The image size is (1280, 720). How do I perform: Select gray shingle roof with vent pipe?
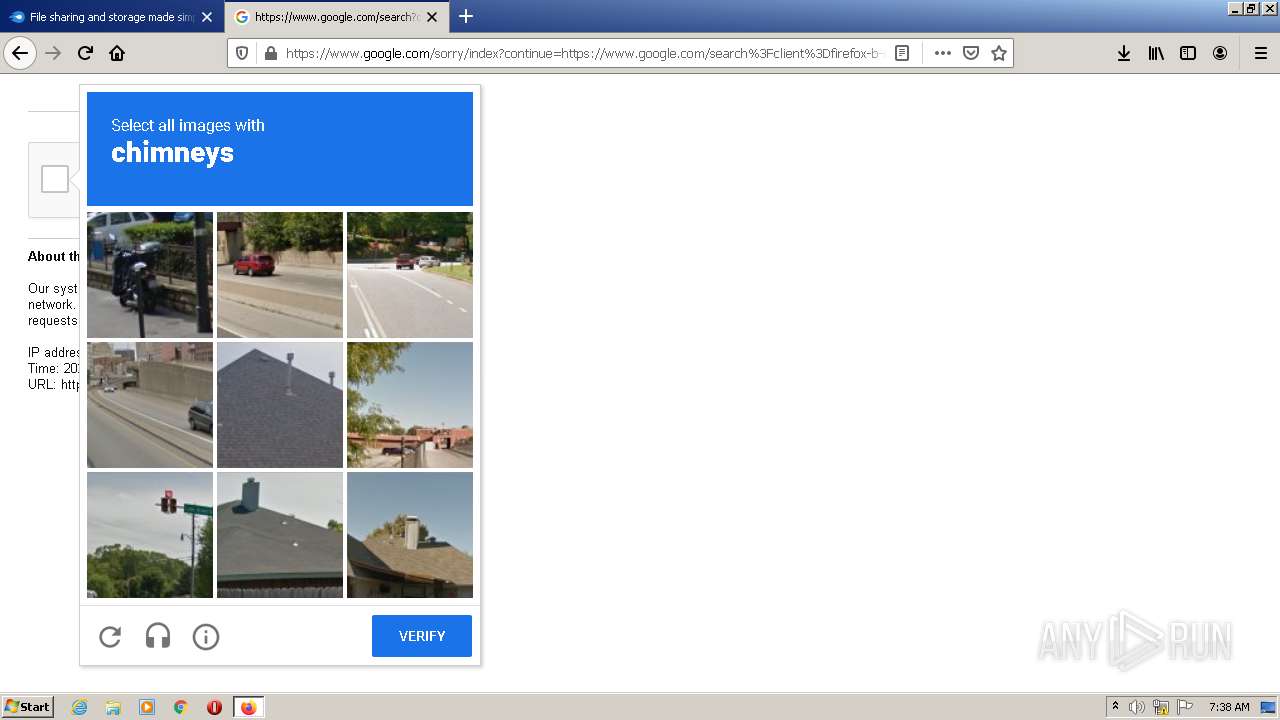click(280, 405)
